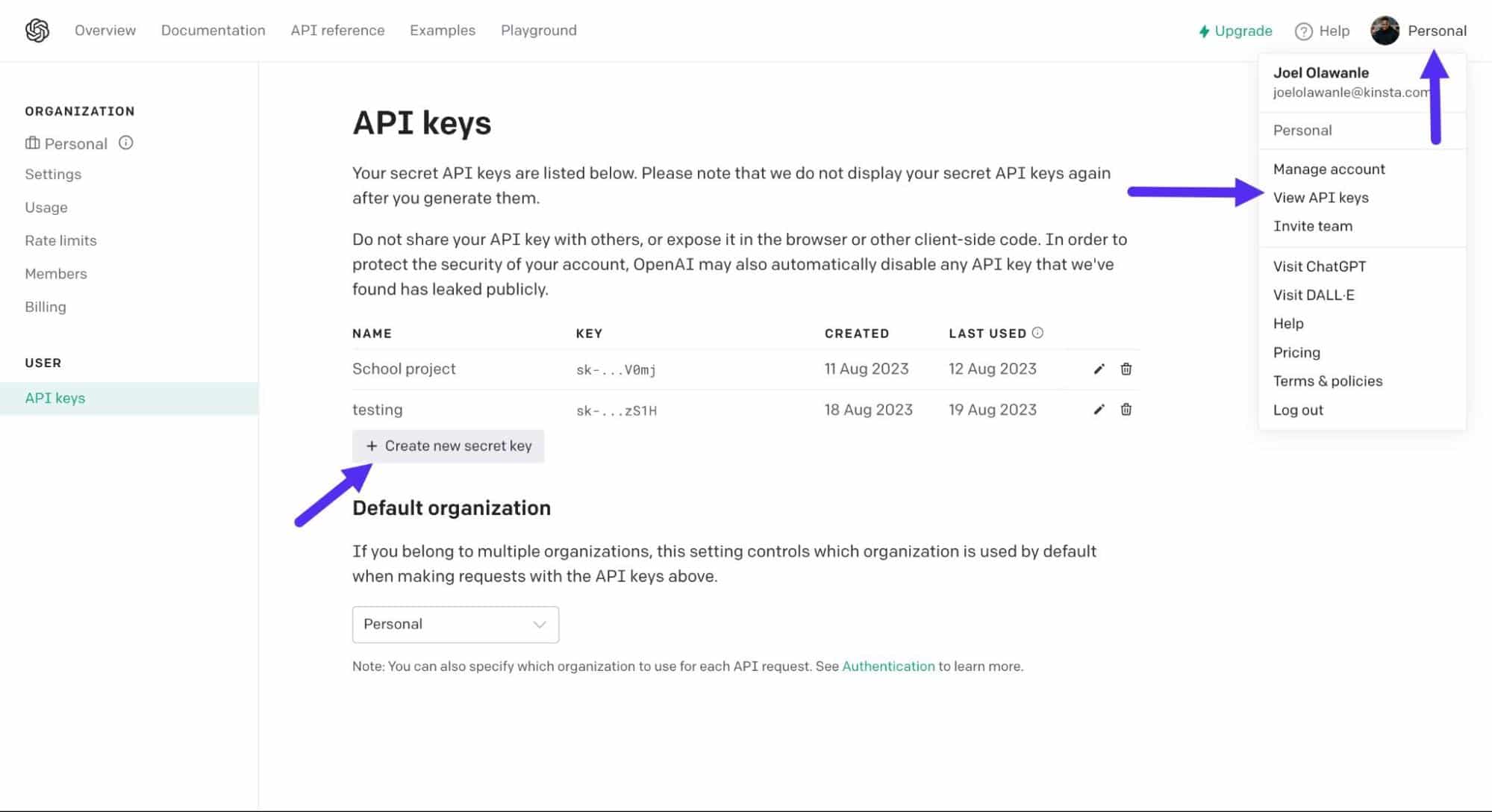
Task: Click the edit pencil icon for School project key
Action: [1098, 369]
